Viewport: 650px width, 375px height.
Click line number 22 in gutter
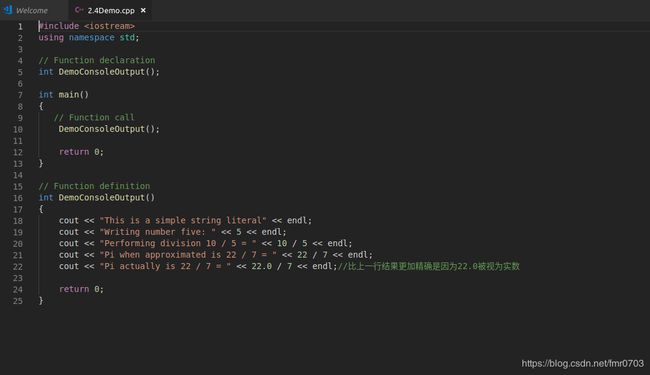coord(18,267)
